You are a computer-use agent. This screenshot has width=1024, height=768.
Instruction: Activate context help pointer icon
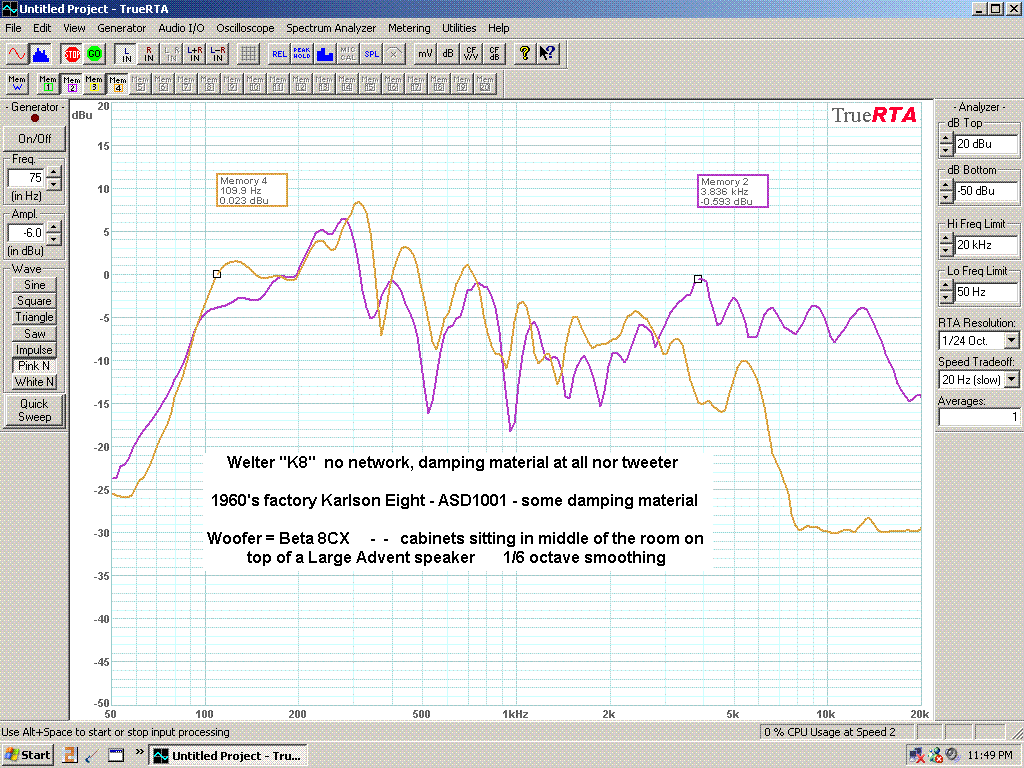pyautogui.click(x=547, y=54)
